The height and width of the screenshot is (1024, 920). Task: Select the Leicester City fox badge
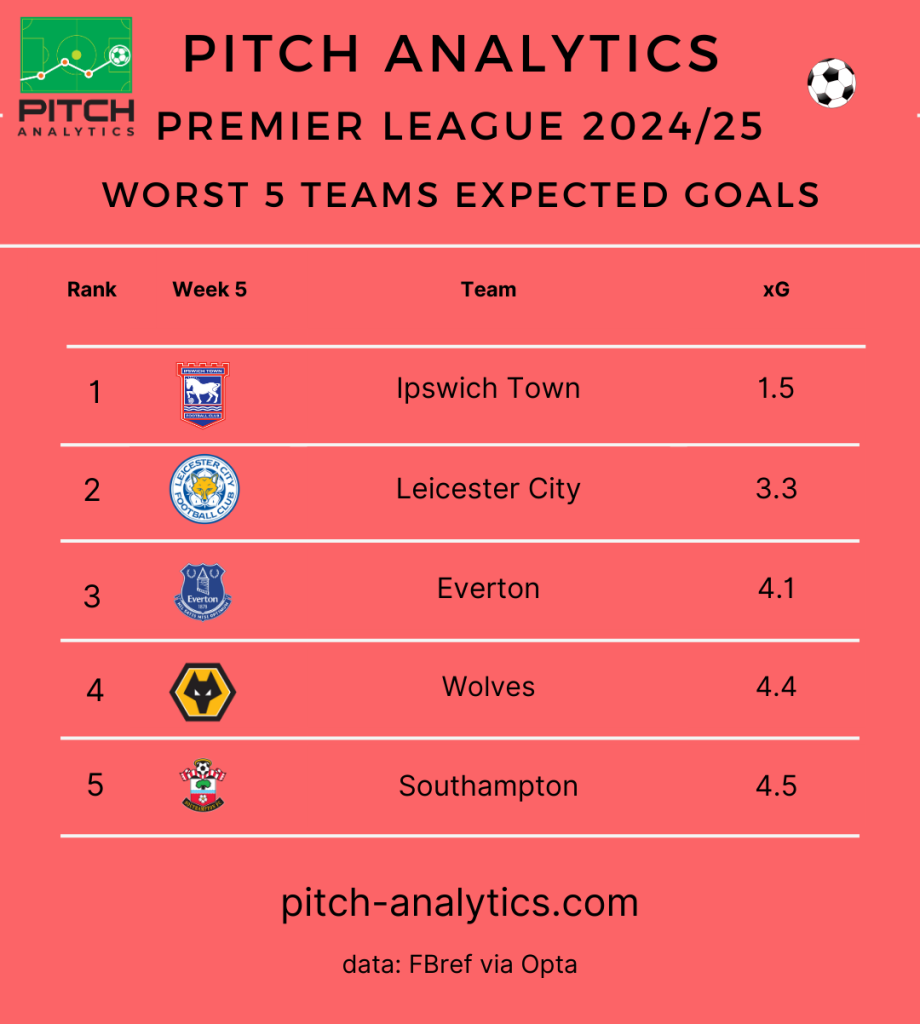coord(204,489)
